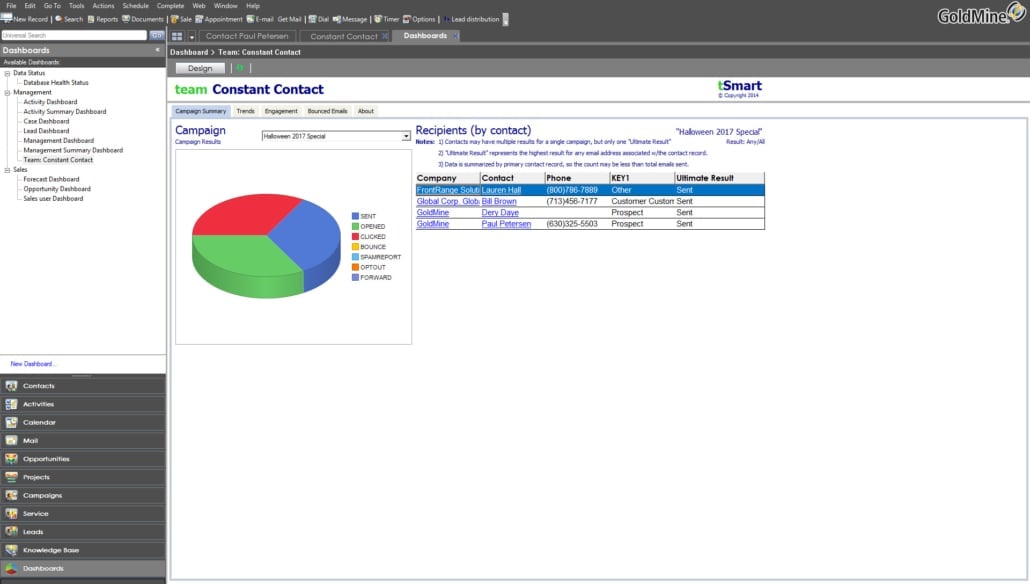The width and height of the screenshot is (1030, 584).
Task: Open the dropdown arrow beside the grid icon
Action: (192, 37)
